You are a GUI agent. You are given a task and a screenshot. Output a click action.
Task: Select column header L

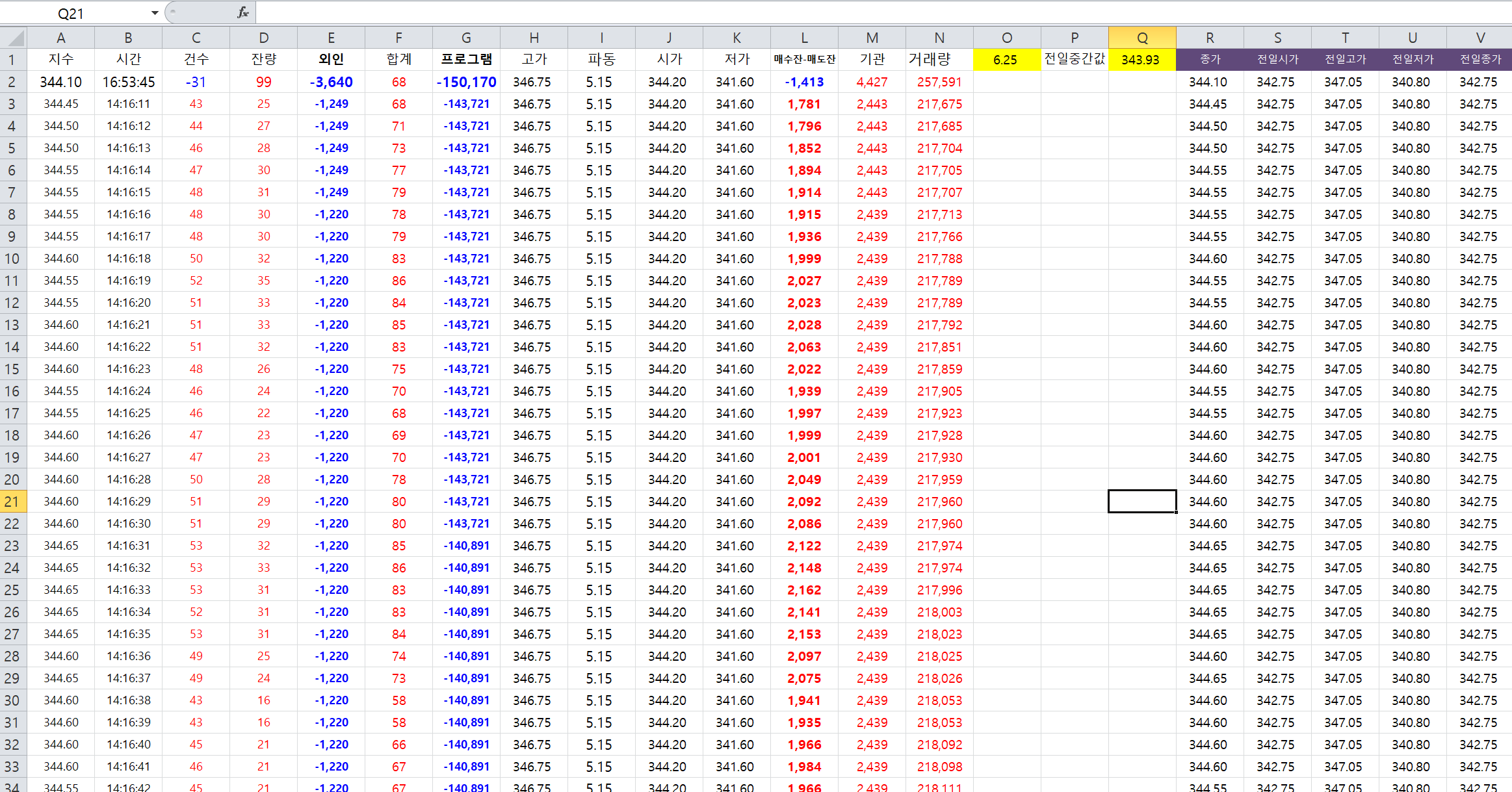(804, 38)
